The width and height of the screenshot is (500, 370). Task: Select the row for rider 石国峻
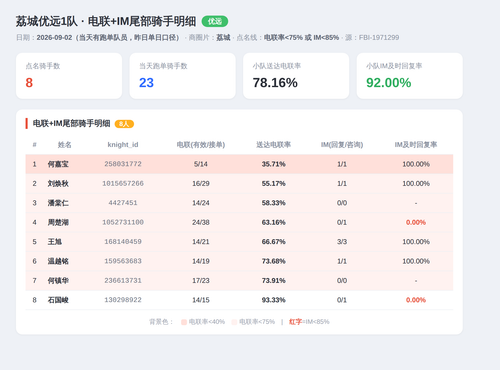pyautogui.click(x=239, y=300)
